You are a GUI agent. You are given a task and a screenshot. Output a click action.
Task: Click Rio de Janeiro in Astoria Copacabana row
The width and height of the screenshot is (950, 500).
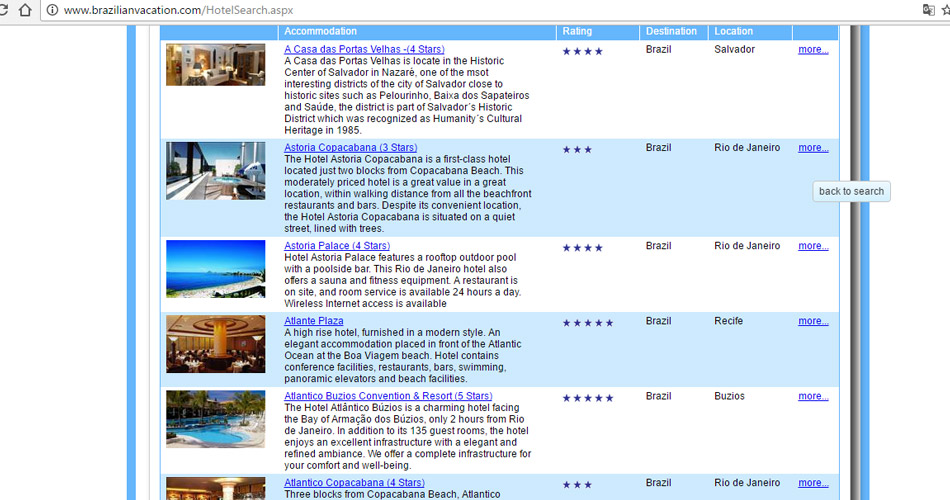coord(747,147)
